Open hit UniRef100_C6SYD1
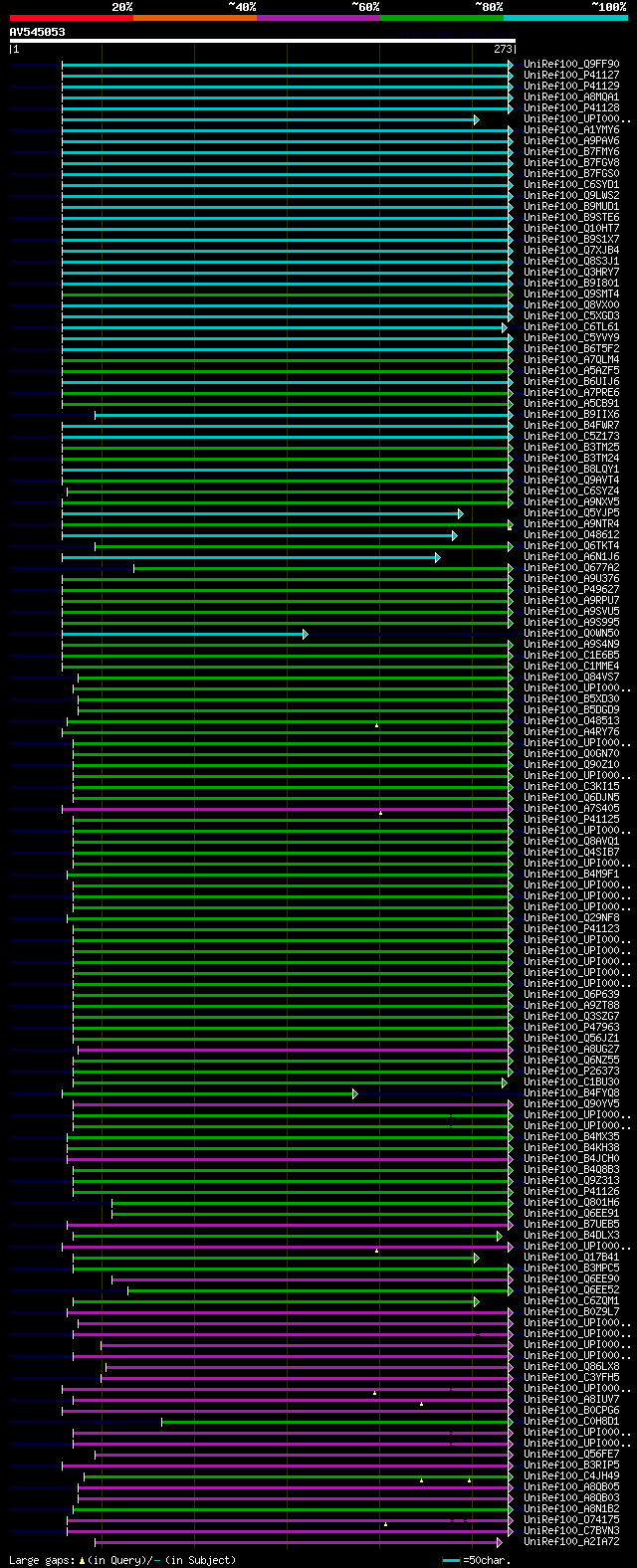This screenshot has width=637, height=1568. tap(571, 185)
